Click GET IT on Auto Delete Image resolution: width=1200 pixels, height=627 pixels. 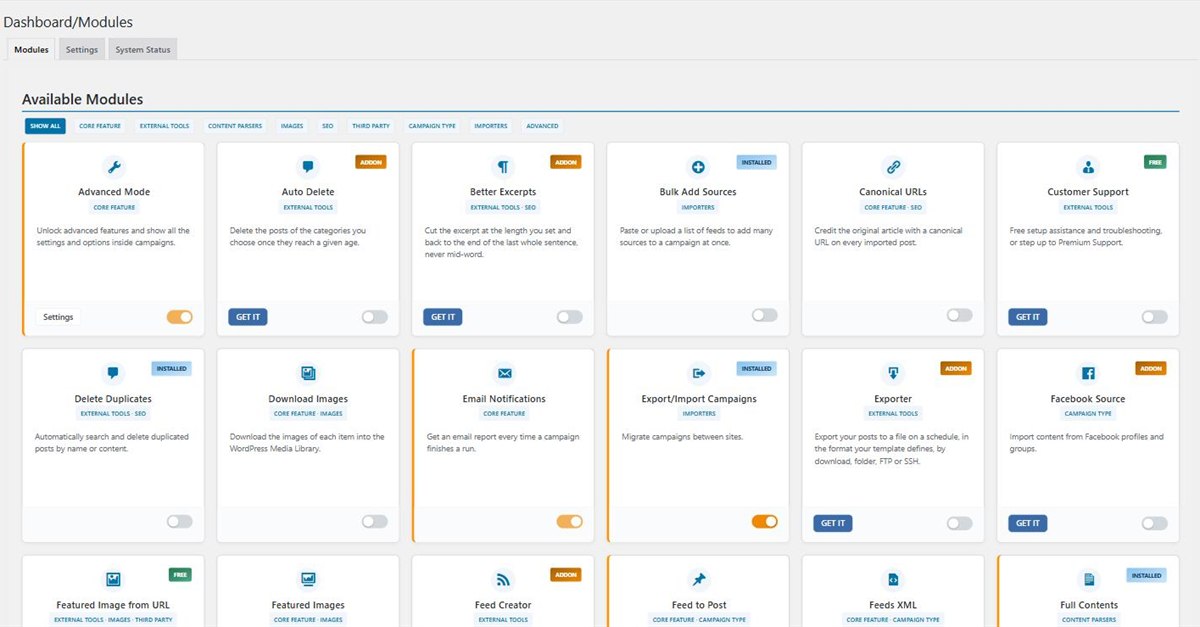[248, 317]
